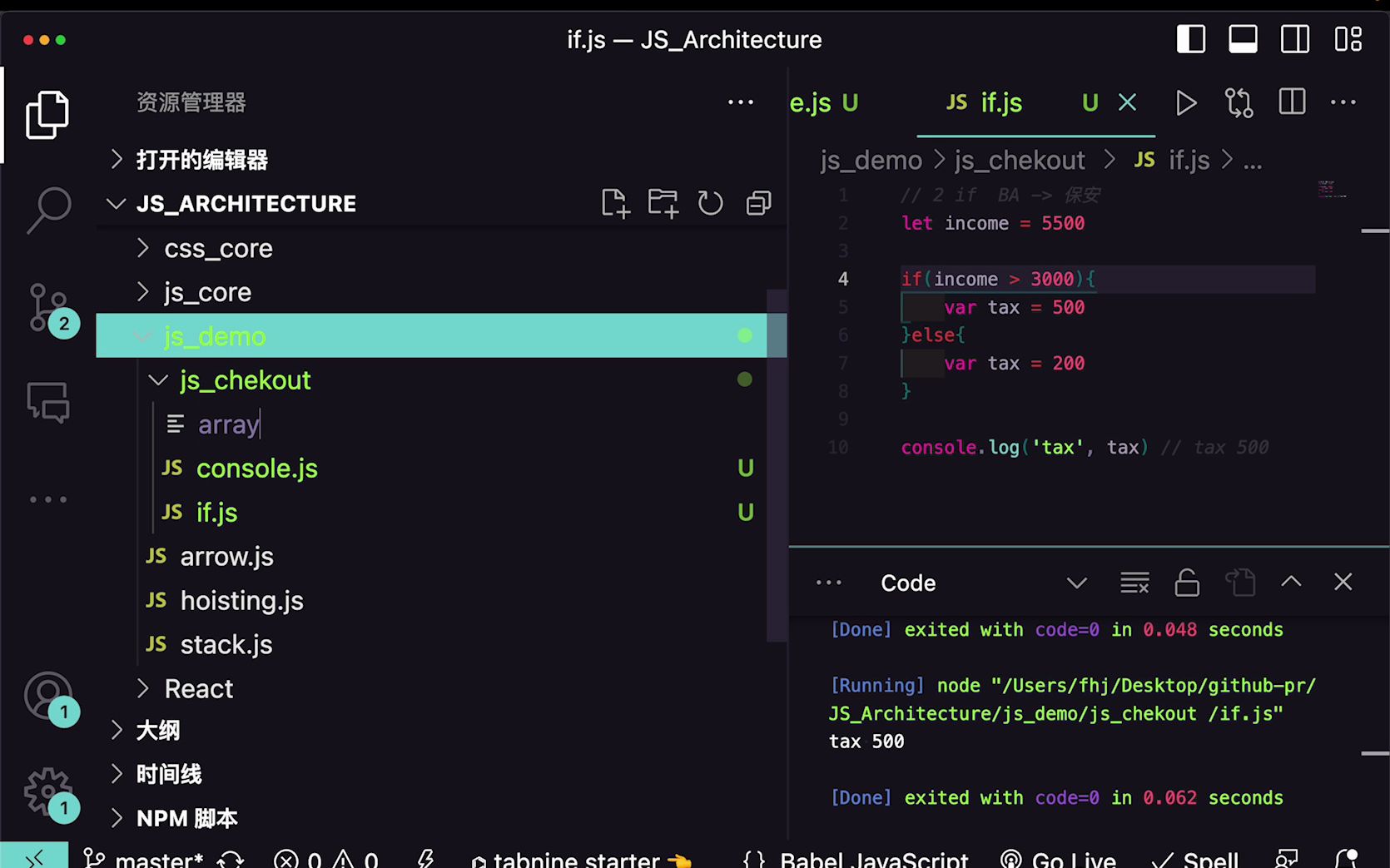The height and width of the screenshot is (868, 1390).
Task: Select js_chekout in the breadcrumb
Action: [1020, 160]
